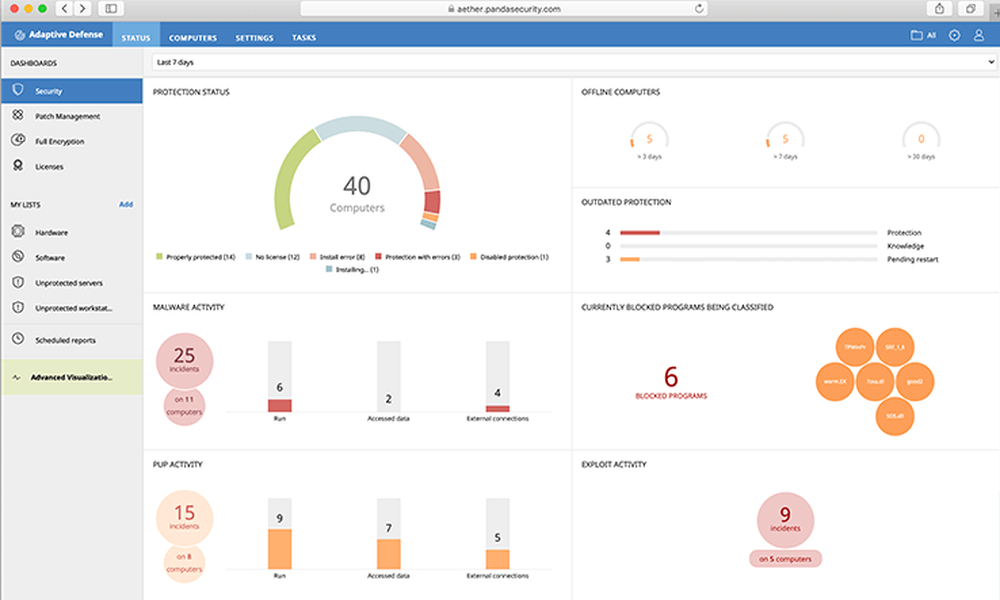Open the Licenses ribbon icon
Screen dimensions: 1000x600
coord(18,165)
